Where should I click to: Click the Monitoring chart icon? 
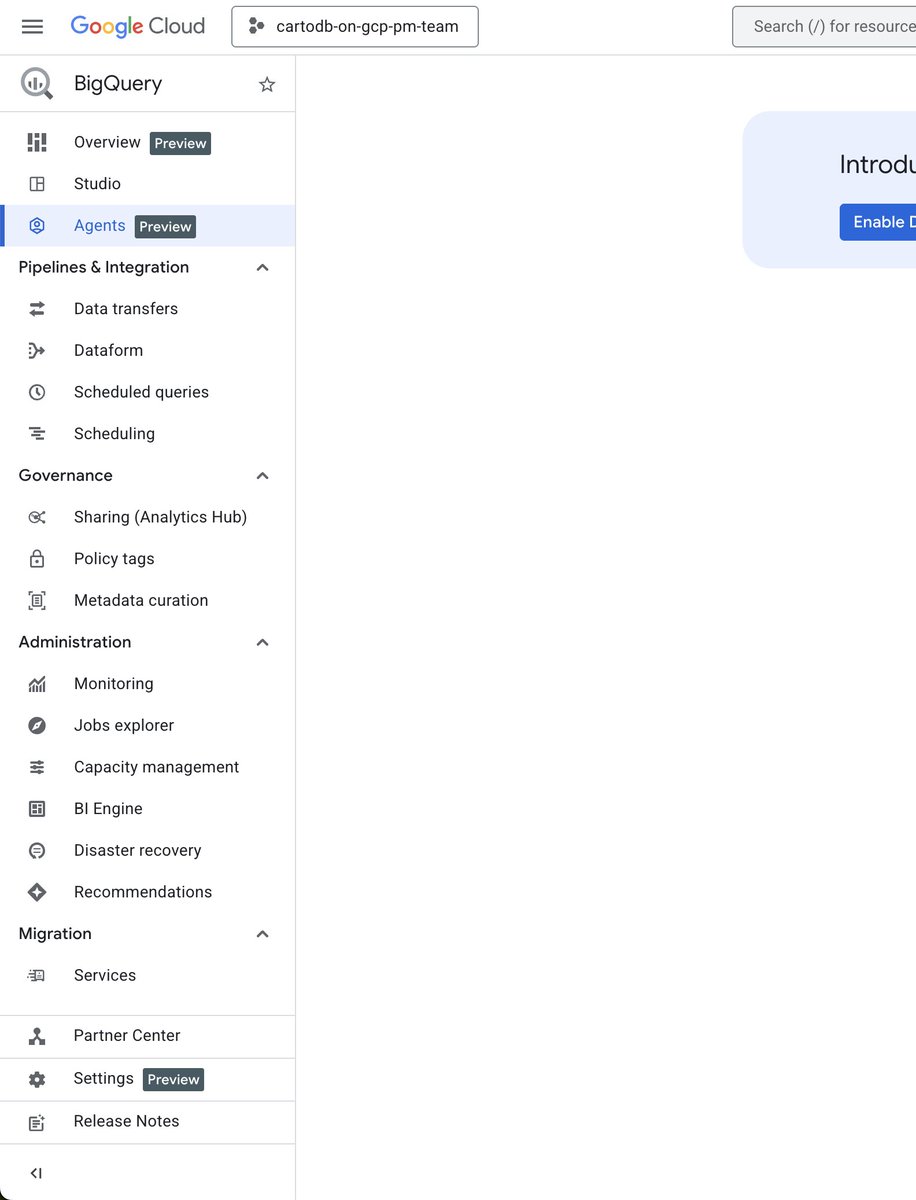[x=37, y=684]
